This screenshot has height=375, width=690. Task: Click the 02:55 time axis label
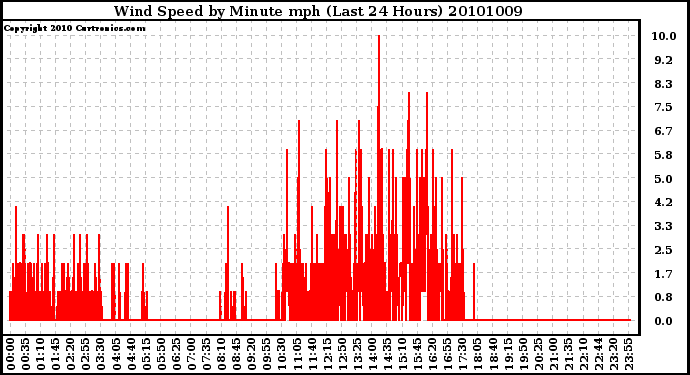(x=86, y=355)
